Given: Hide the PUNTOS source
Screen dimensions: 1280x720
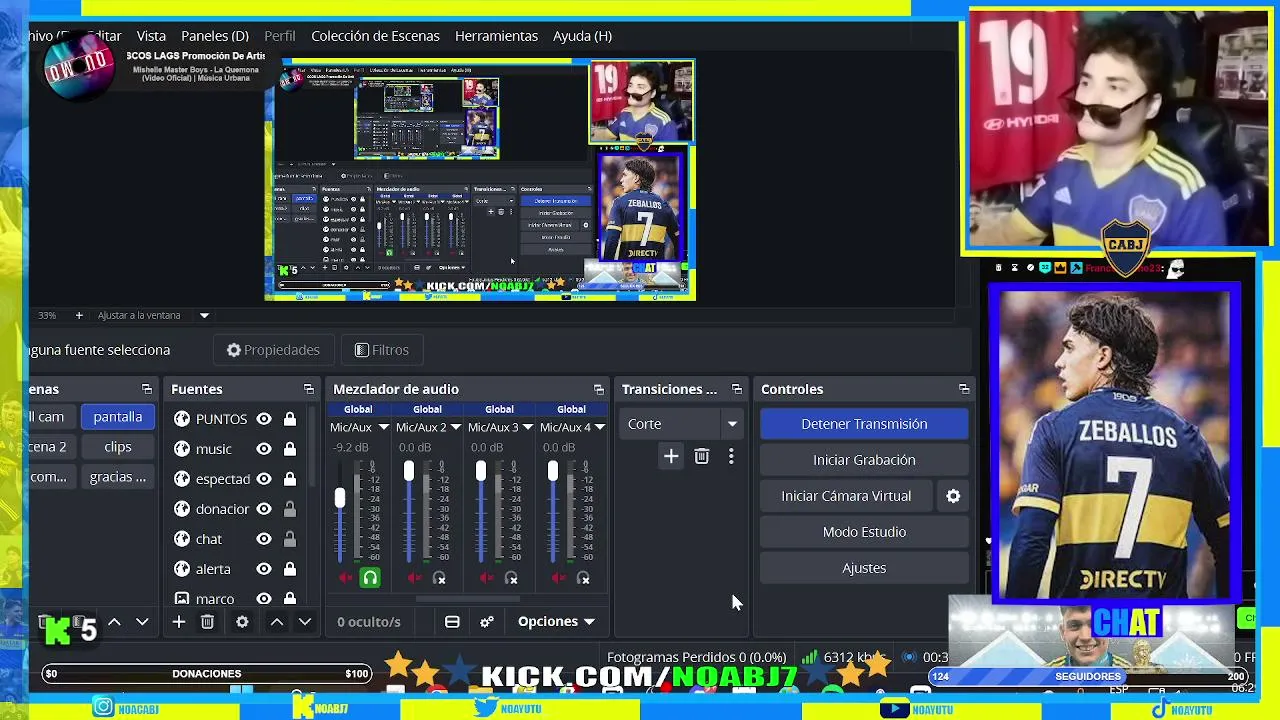Looking at the screenshot, I should click(x=264, y=419).
